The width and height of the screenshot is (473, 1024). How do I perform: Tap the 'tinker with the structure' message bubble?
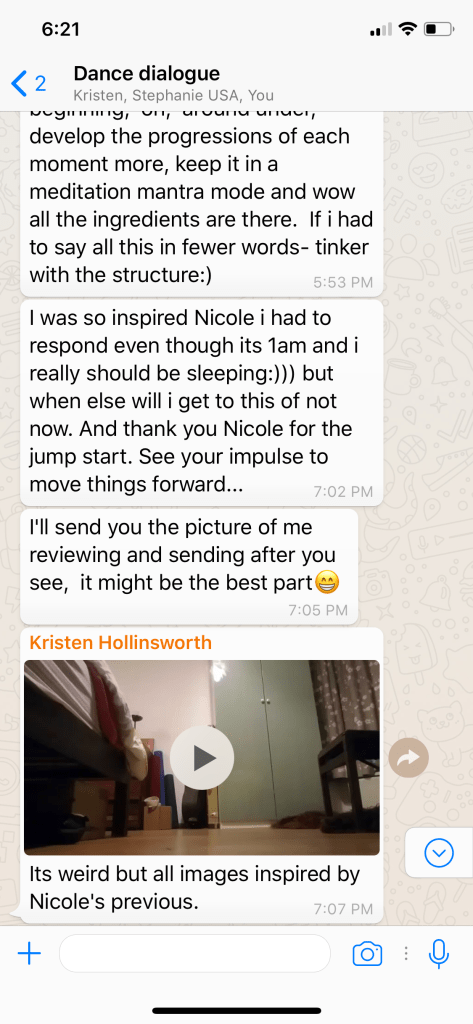201,203
